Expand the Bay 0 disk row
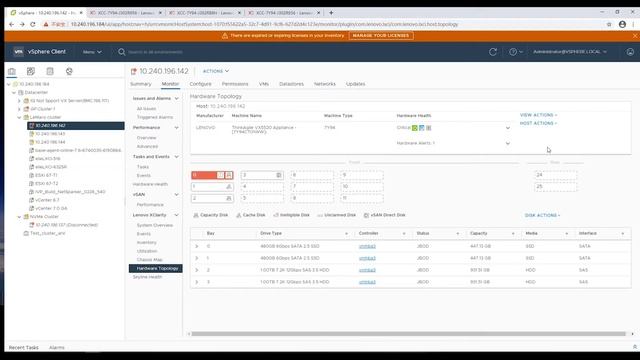 pyautogui.click(x=196, y=247)
